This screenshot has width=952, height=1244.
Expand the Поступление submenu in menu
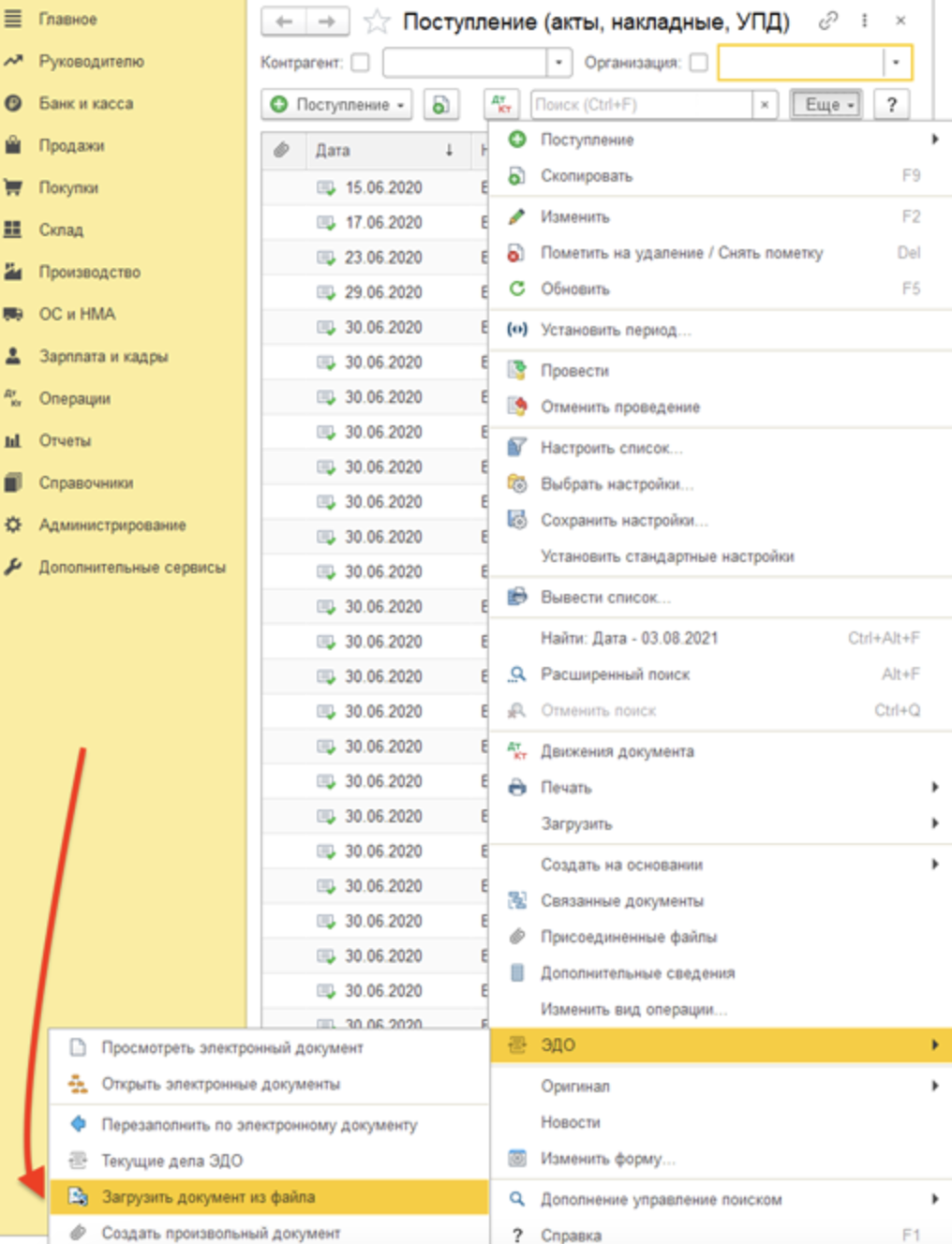[x=720, y=140]
